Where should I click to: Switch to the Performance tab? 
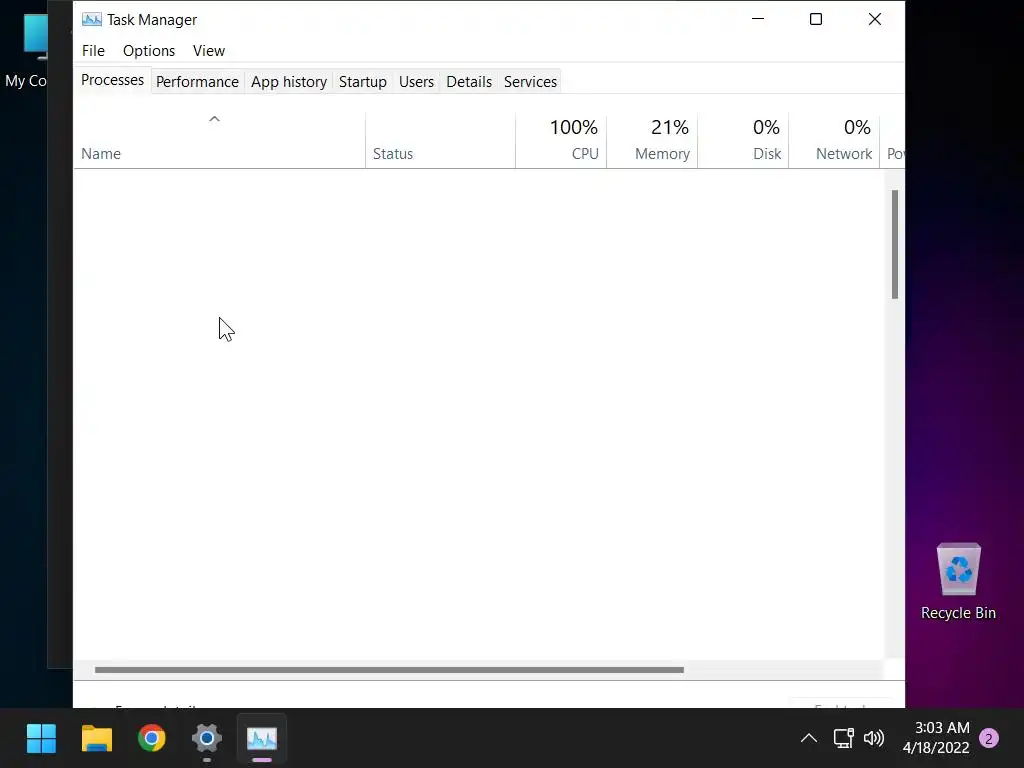pos(197,82)
